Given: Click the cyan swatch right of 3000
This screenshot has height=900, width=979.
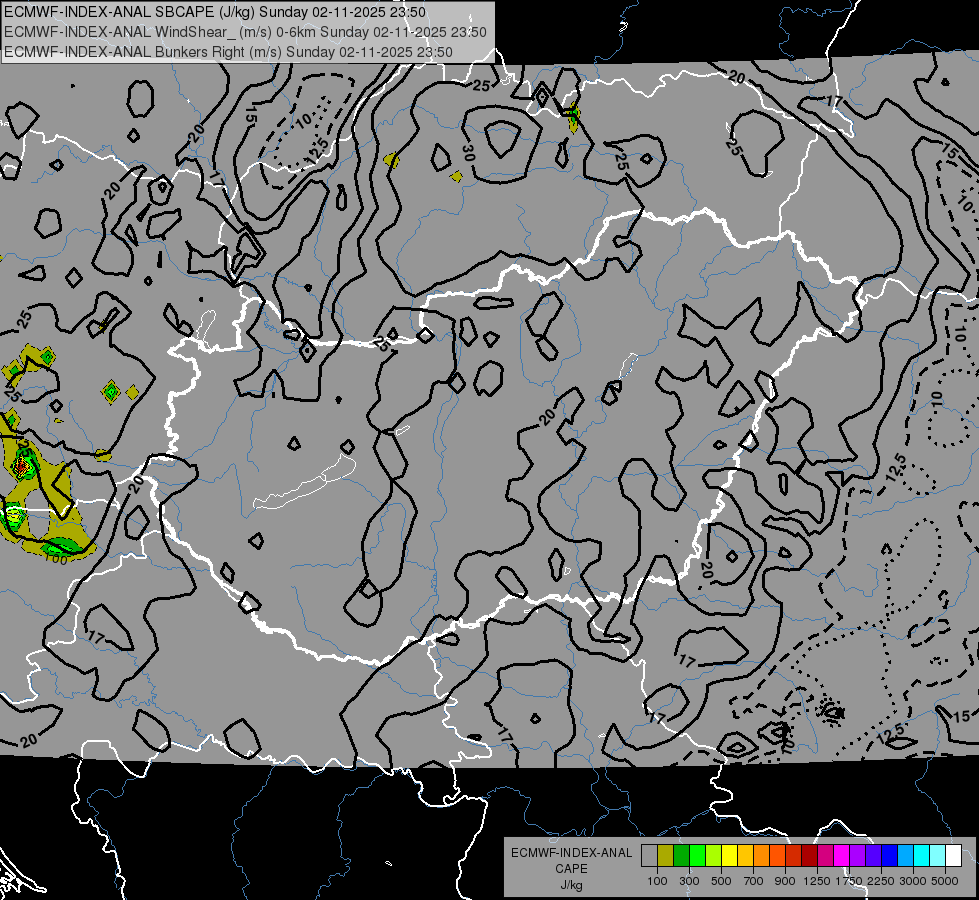Looking at the screenshot, I should (x=922, y=855).
